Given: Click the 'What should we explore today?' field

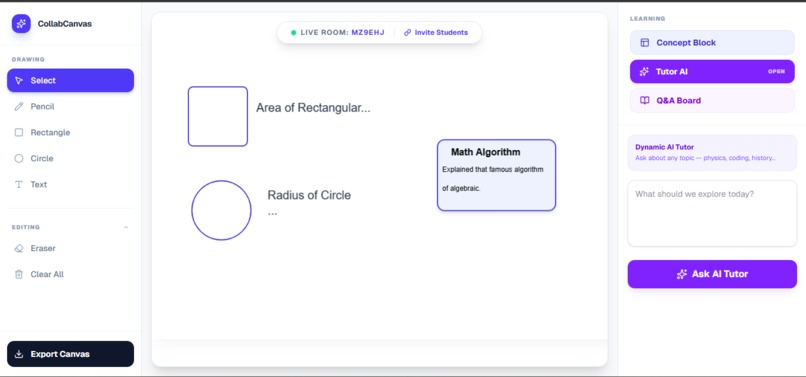Looking at the screenshot, I should tap(712, 213).
